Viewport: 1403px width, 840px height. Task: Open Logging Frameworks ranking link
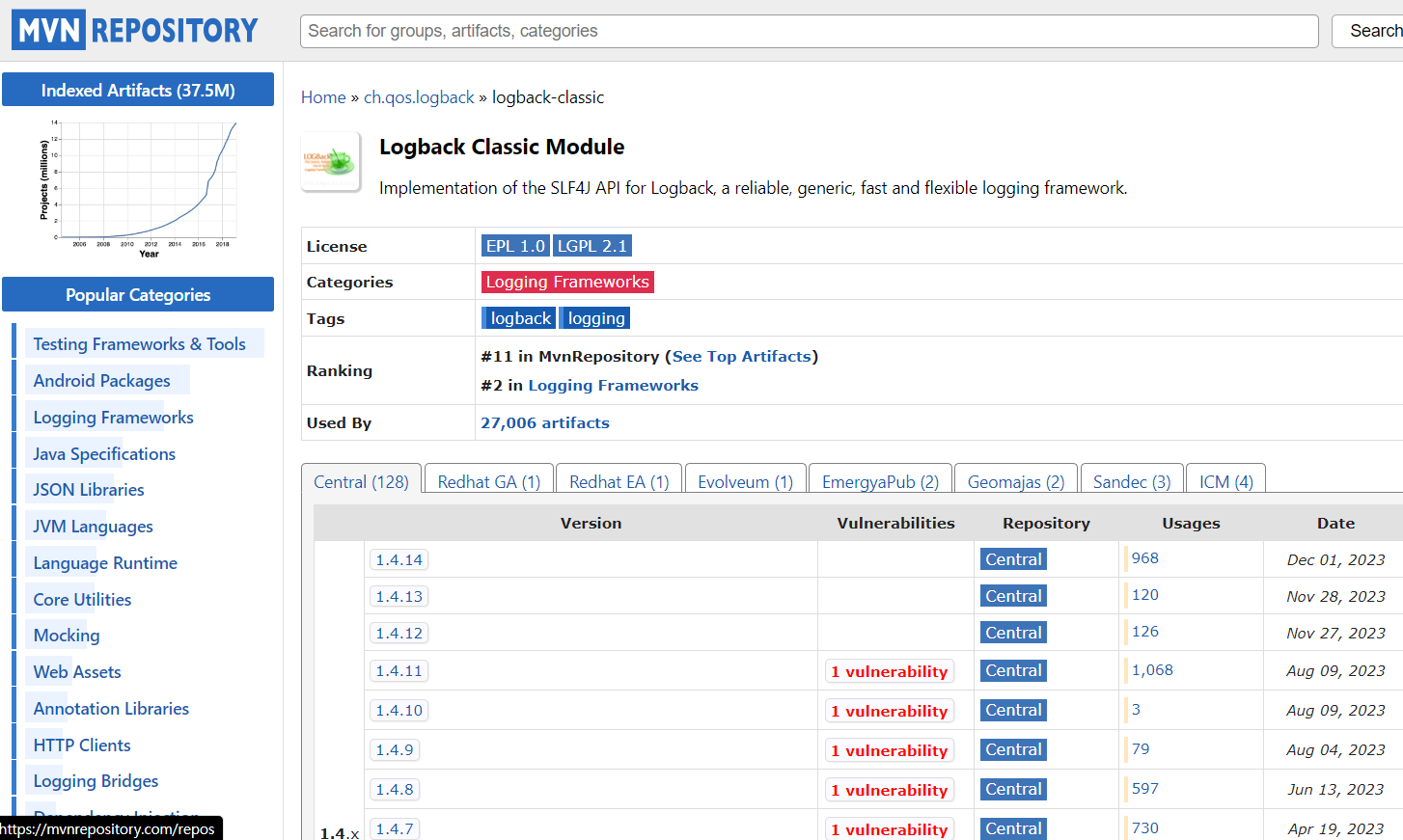pyautogui.click(x=613, y=385)
